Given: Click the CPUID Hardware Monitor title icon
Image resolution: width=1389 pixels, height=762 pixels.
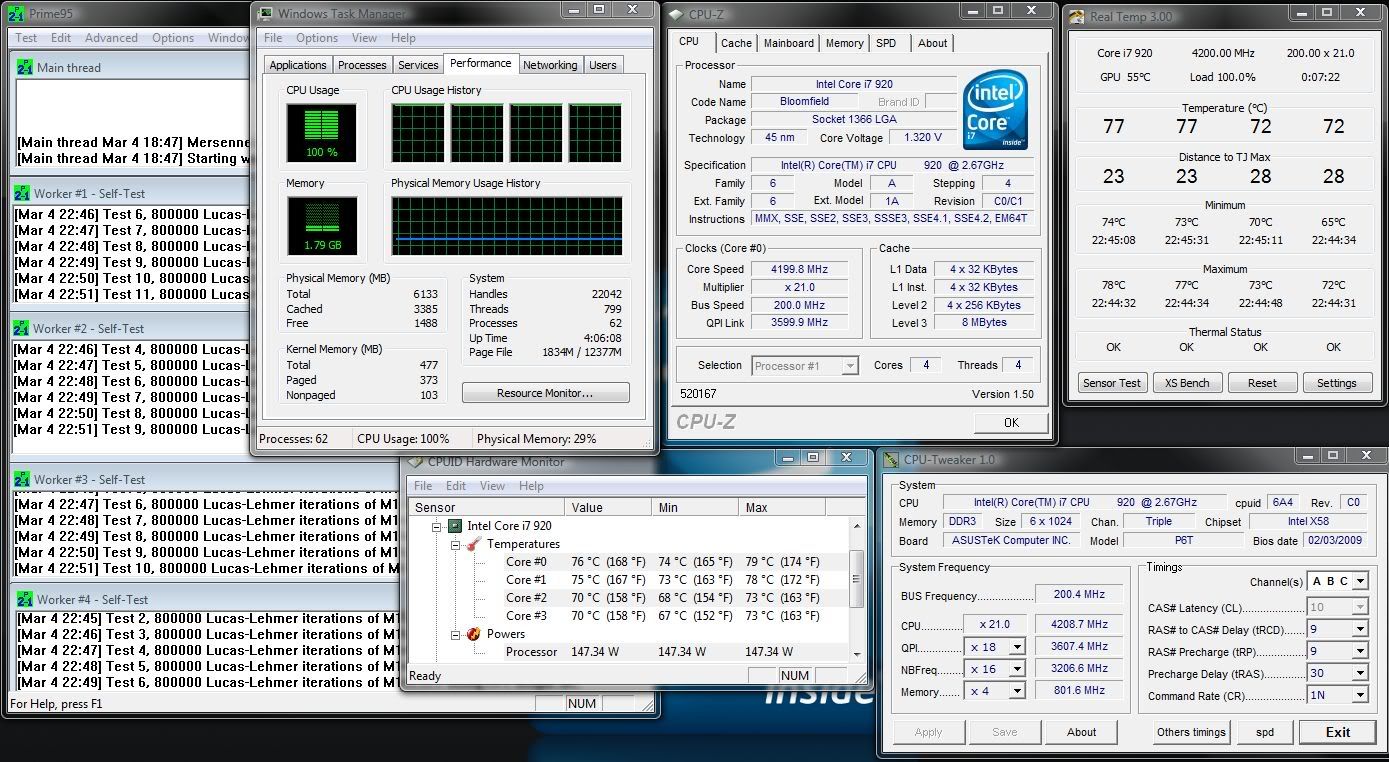Looking at the screenshot, I should pyautogui.click(x=415, y=462).
